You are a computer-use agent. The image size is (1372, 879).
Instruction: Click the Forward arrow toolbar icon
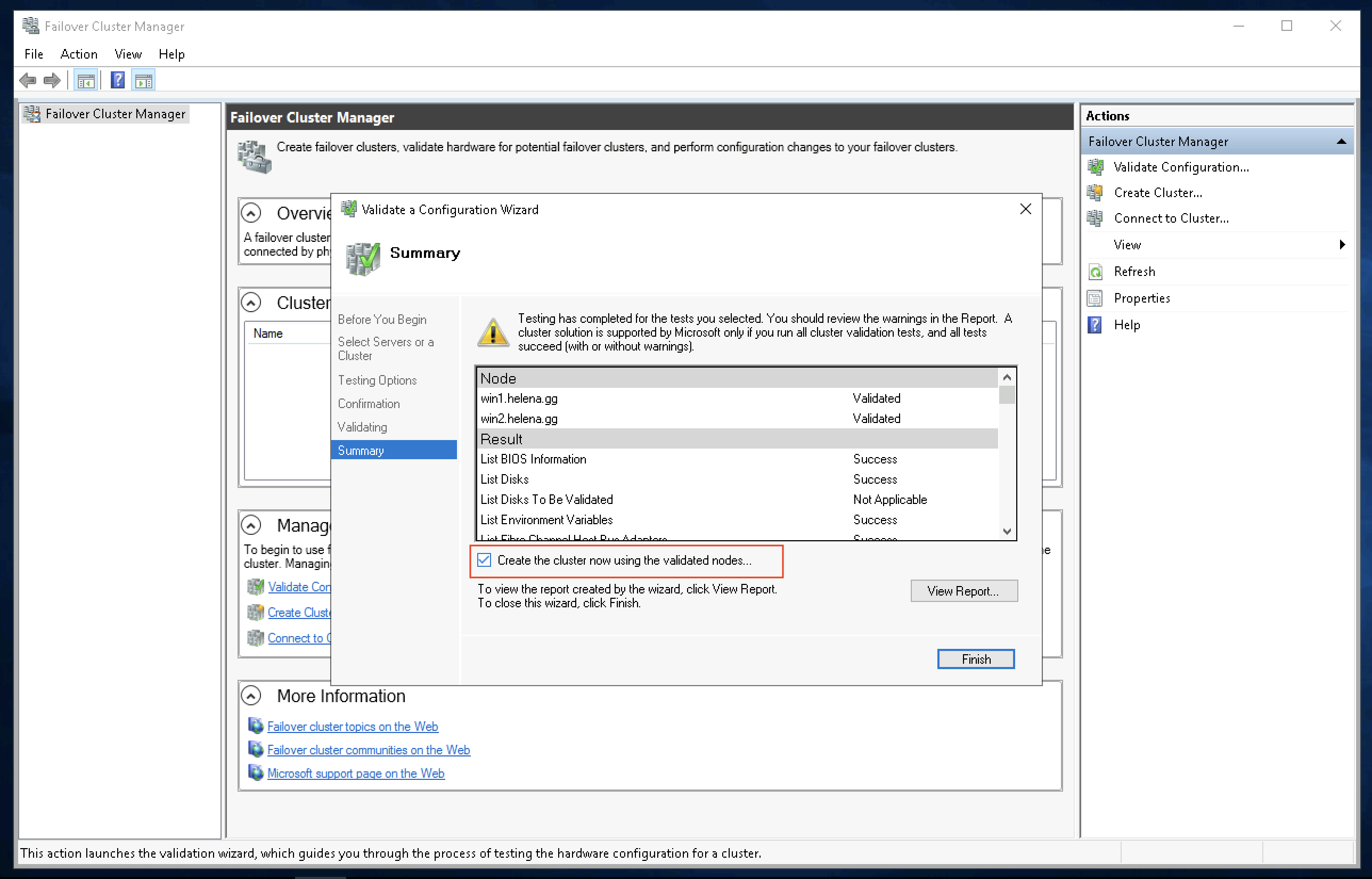tap(52, 80)
